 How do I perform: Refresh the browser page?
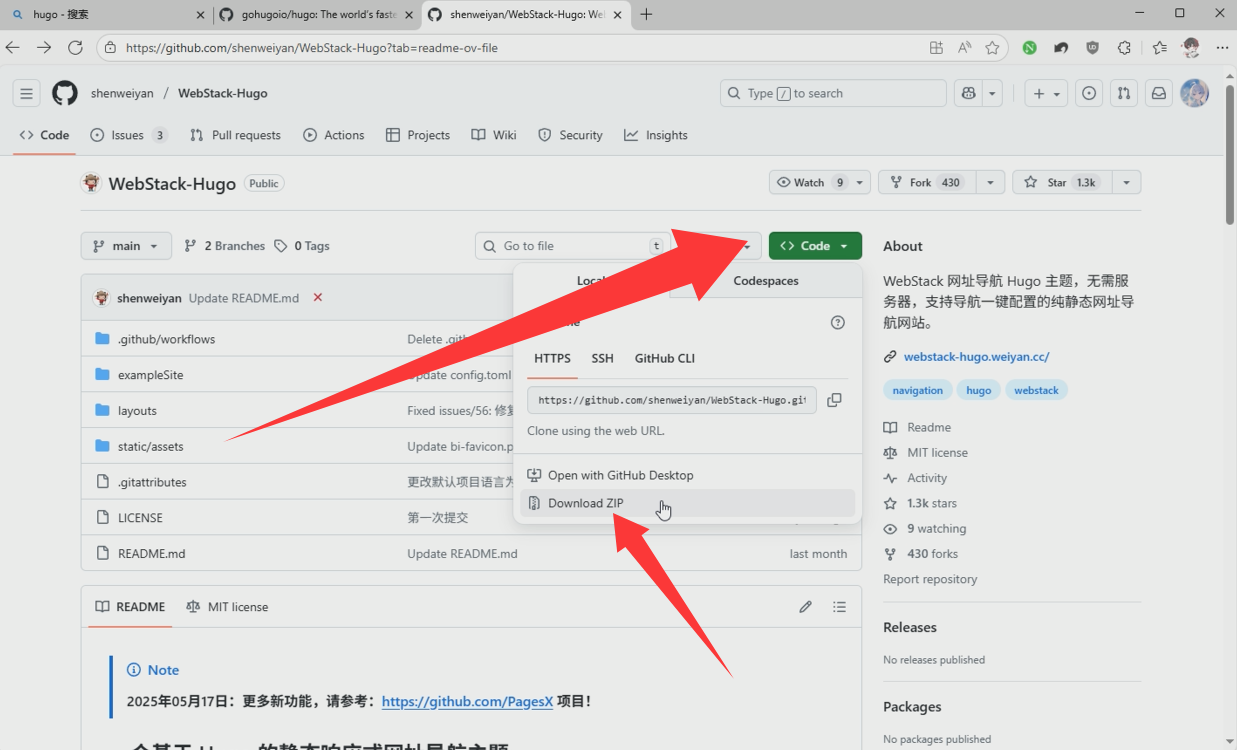point(75,47)
